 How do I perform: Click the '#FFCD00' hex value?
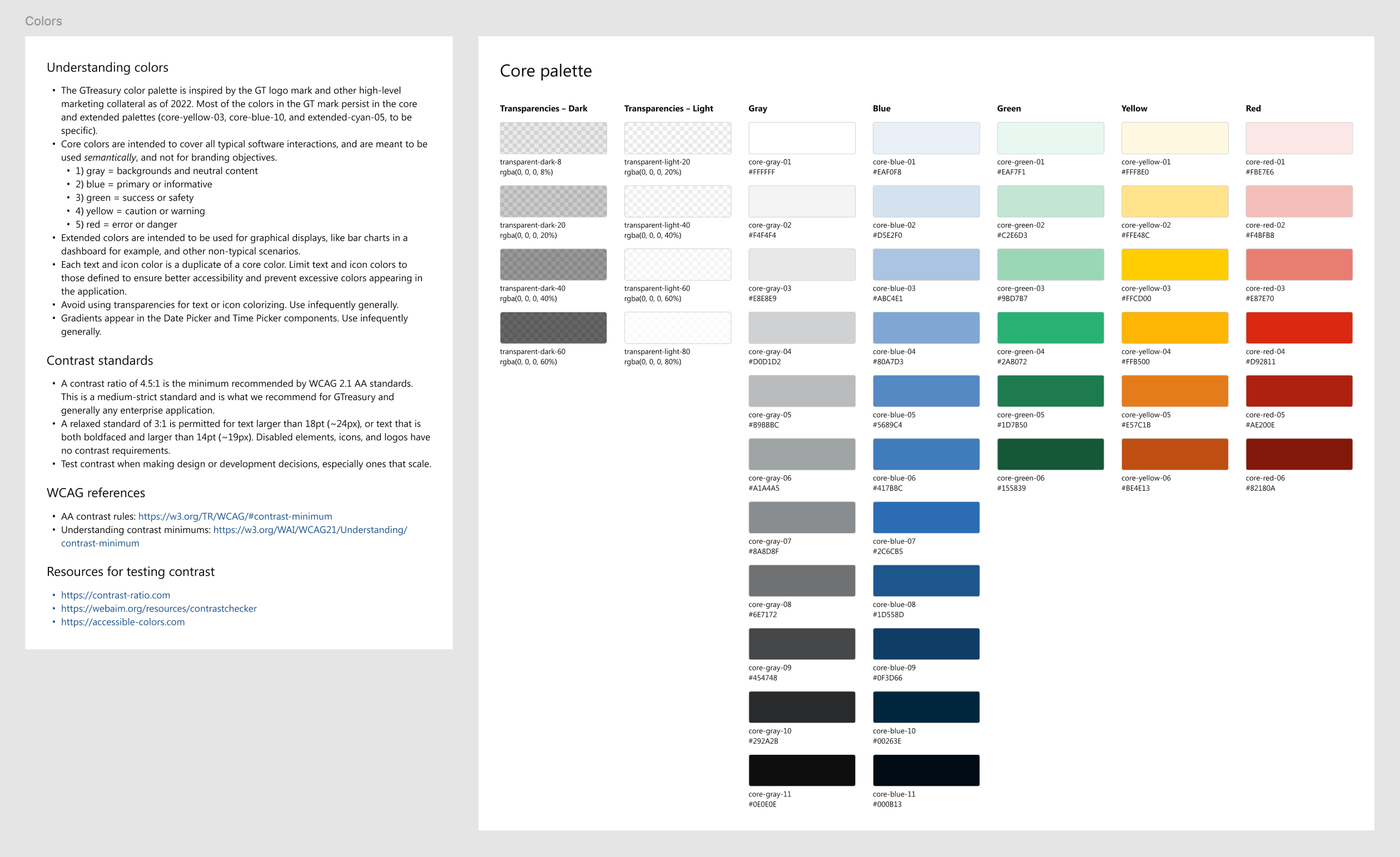point(1136,298)
